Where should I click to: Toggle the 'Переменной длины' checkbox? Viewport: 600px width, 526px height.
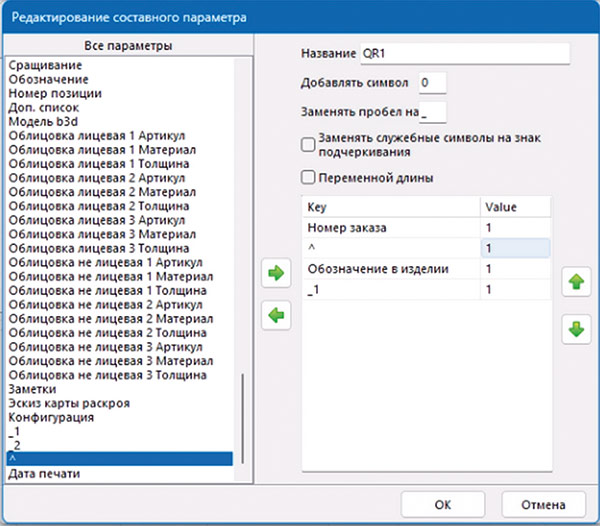[x=308, y=178]
